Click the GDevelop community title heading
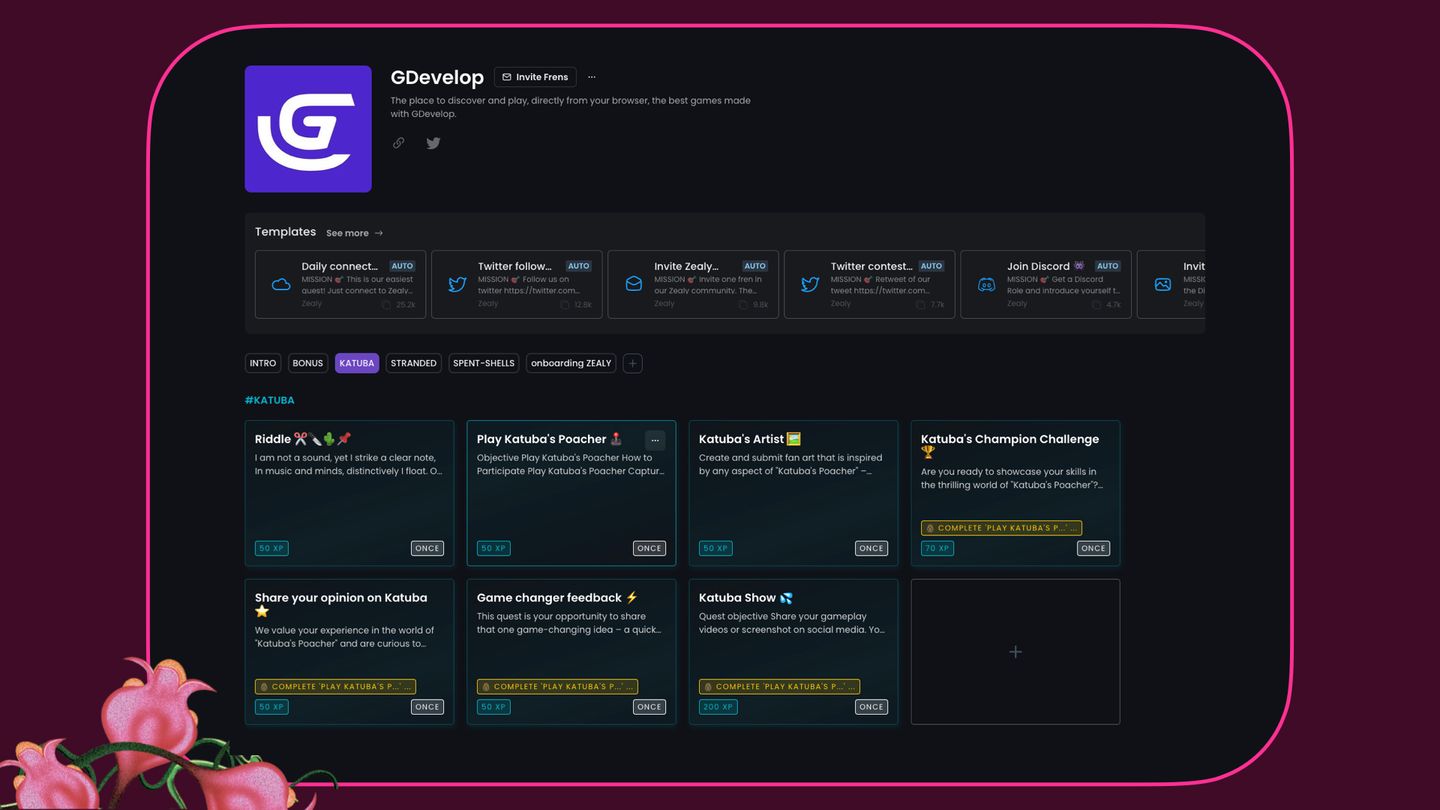The image size is (1440, 810). point(437,78)
